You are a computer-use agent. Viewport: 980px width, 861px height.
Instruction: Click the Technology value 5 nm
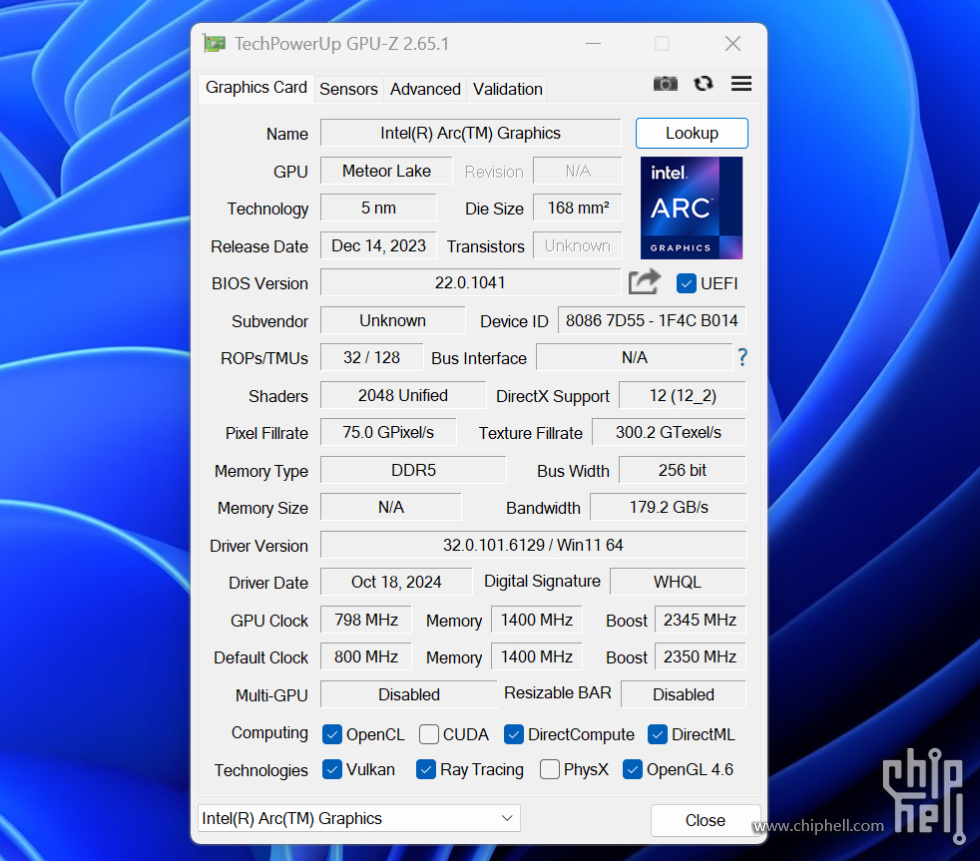[378, 208]
